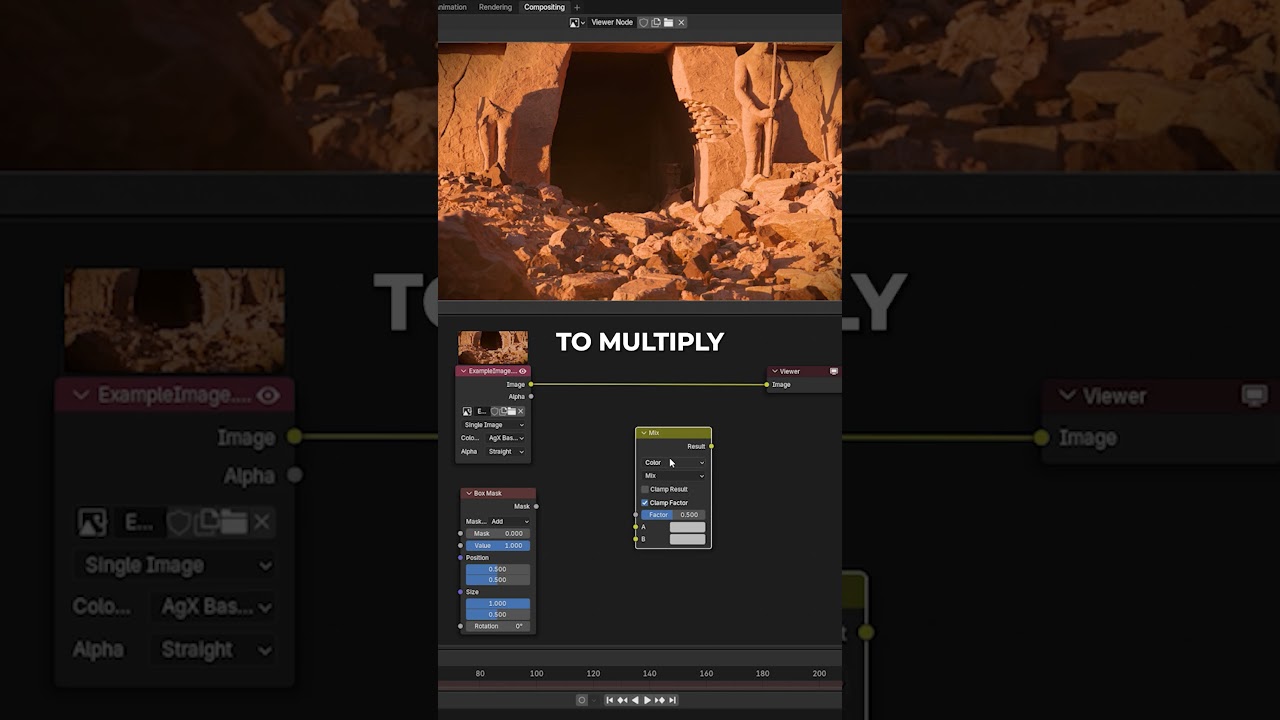Click the Viewer node monitor icon
Image resolution: width=1280 pixels, height=720 pixels.
click(x=834, y=371)
